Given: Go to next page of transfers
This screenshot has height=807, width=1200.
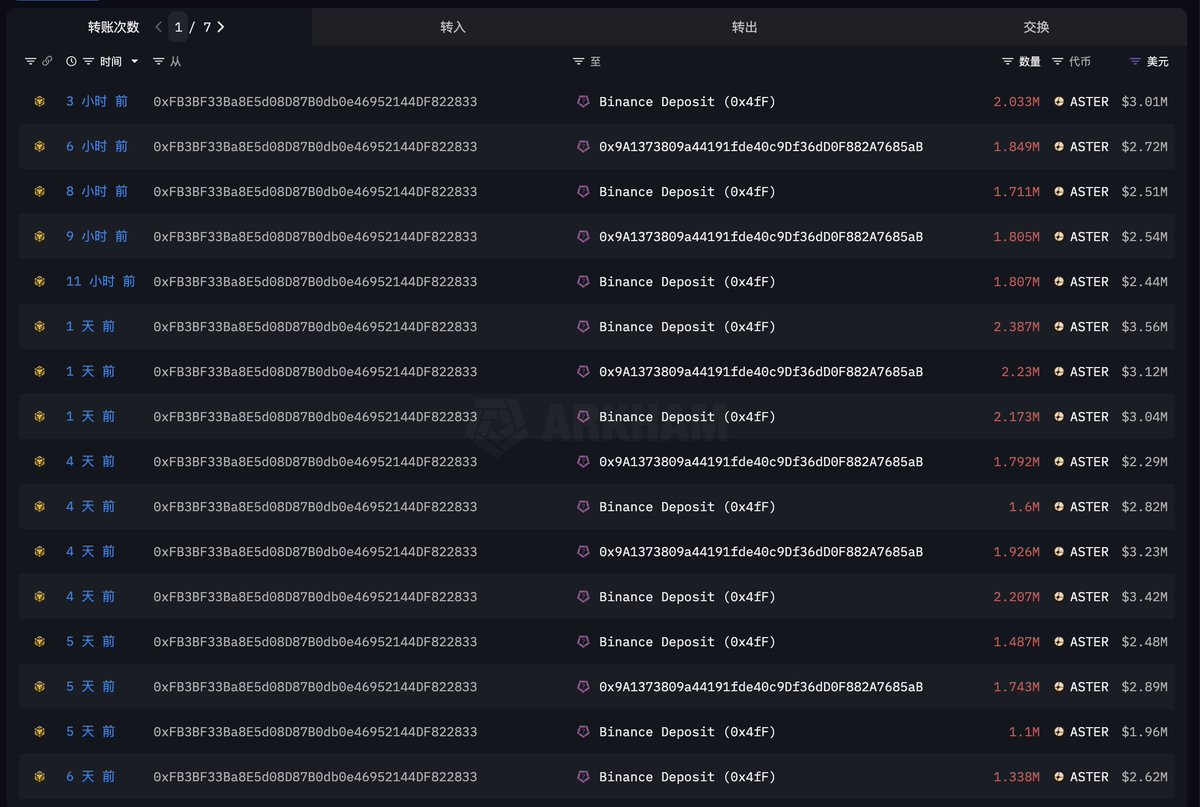Looking at the screenshot, I should [221, 27].
